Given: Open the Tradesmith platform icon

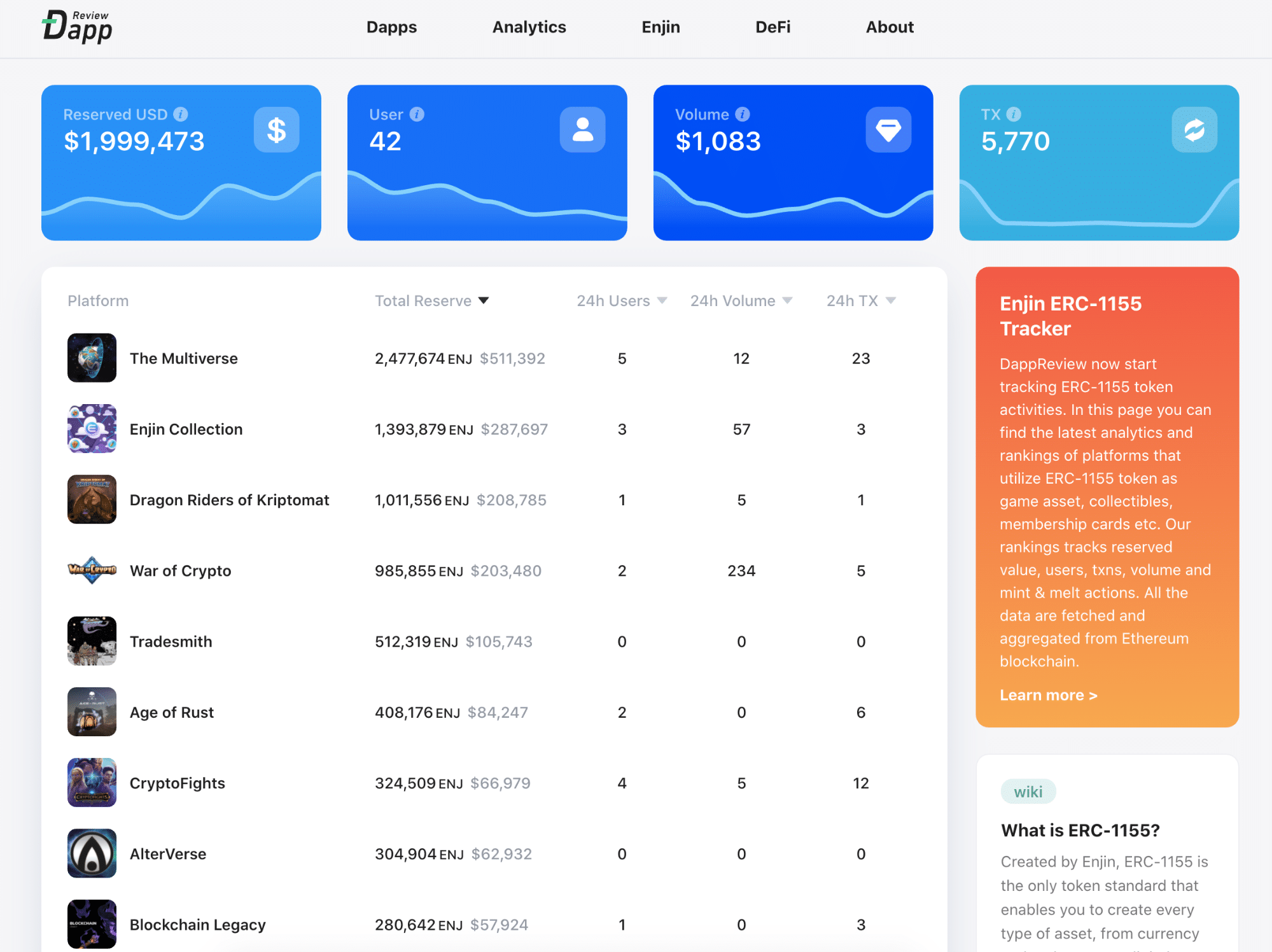Looking at the screenshot, I should click(92, 641).
